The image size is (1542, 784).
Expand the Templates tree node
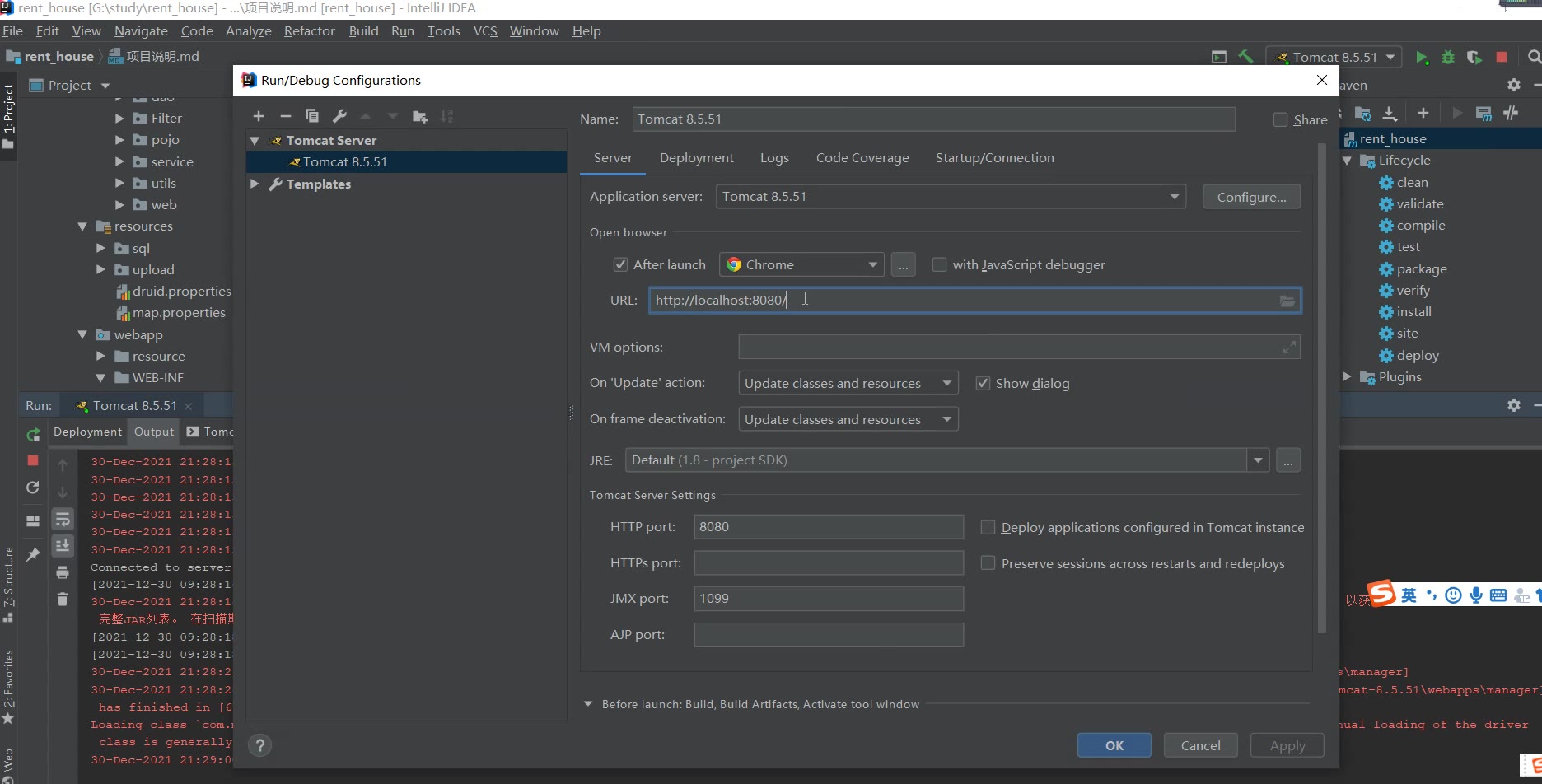coord(255,184)
